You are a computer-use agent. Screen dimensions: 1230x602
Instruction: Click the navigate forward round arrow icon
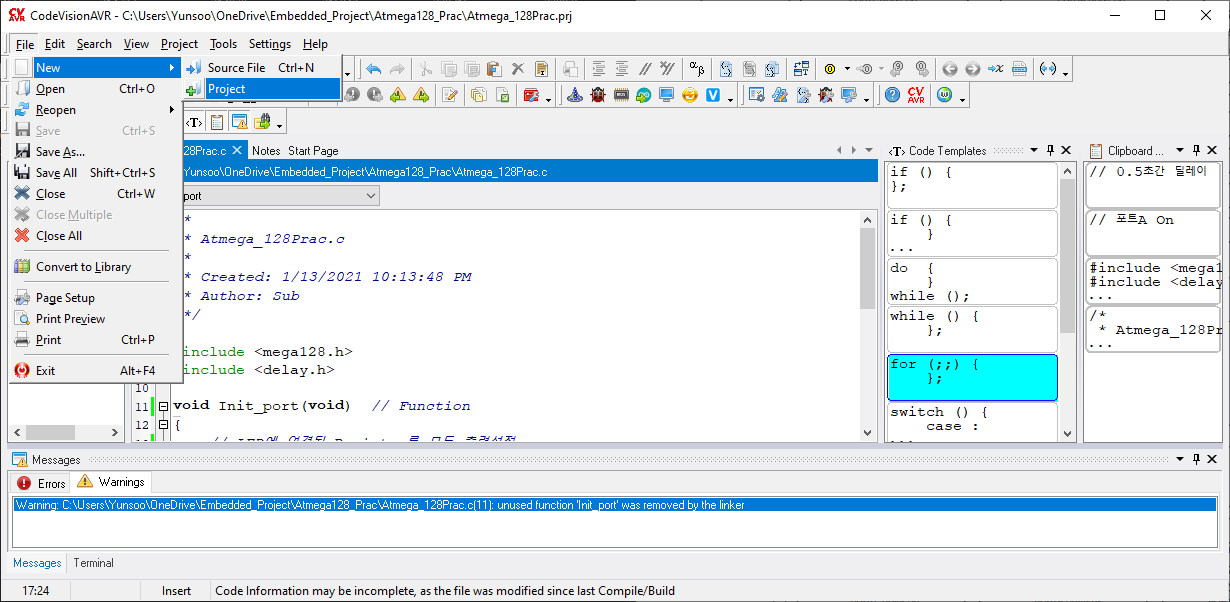tap(973, 69)
